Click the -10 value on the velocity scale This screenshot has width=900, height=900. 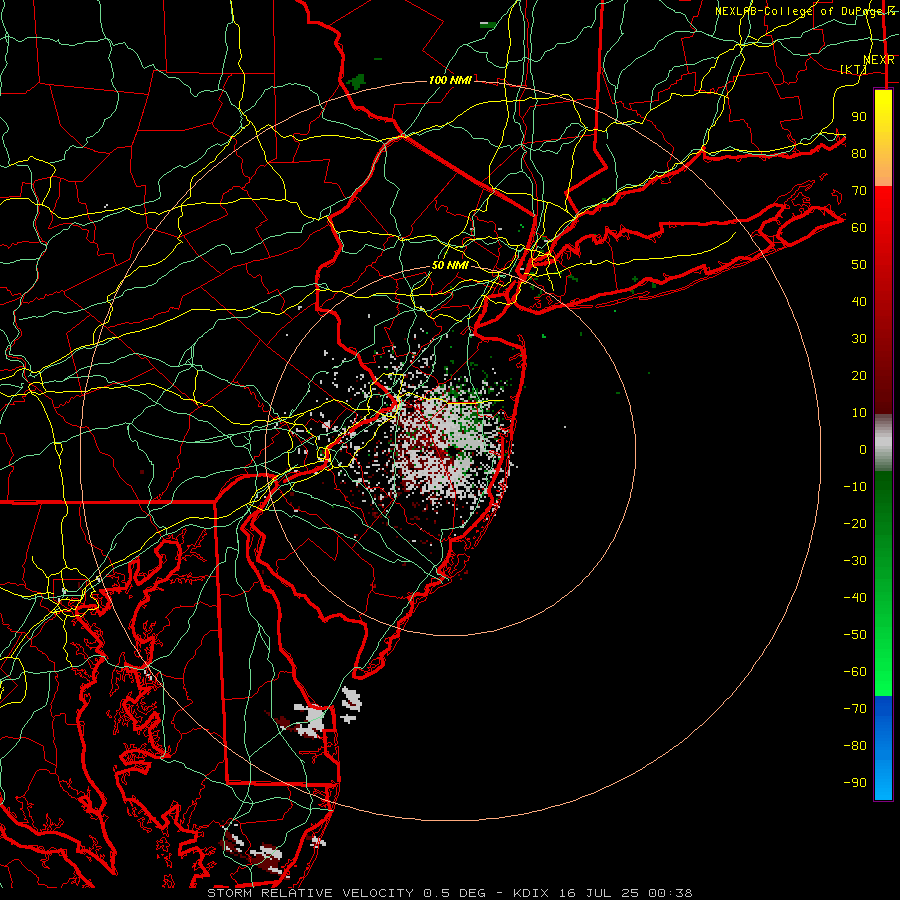(855, 487)
